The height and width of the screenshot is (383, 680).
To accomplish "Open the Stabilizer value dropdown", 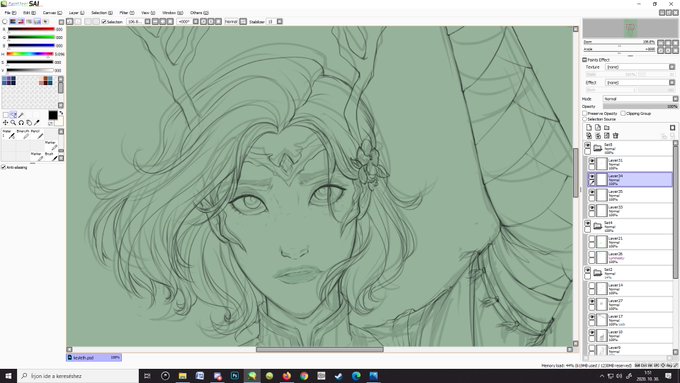I will click(280, 21).
